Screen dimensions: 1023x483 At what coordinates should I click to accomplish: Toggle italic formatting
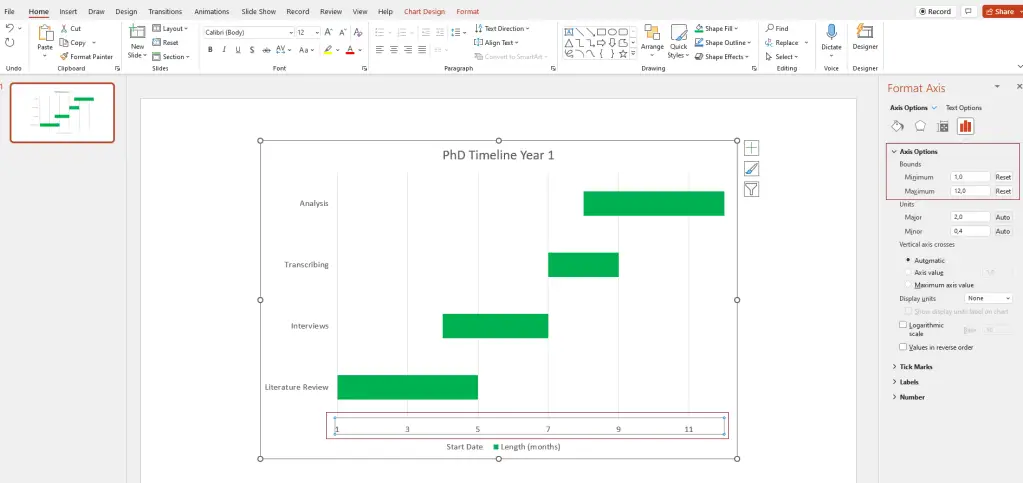pyautogui.click(x=224, y=50)
